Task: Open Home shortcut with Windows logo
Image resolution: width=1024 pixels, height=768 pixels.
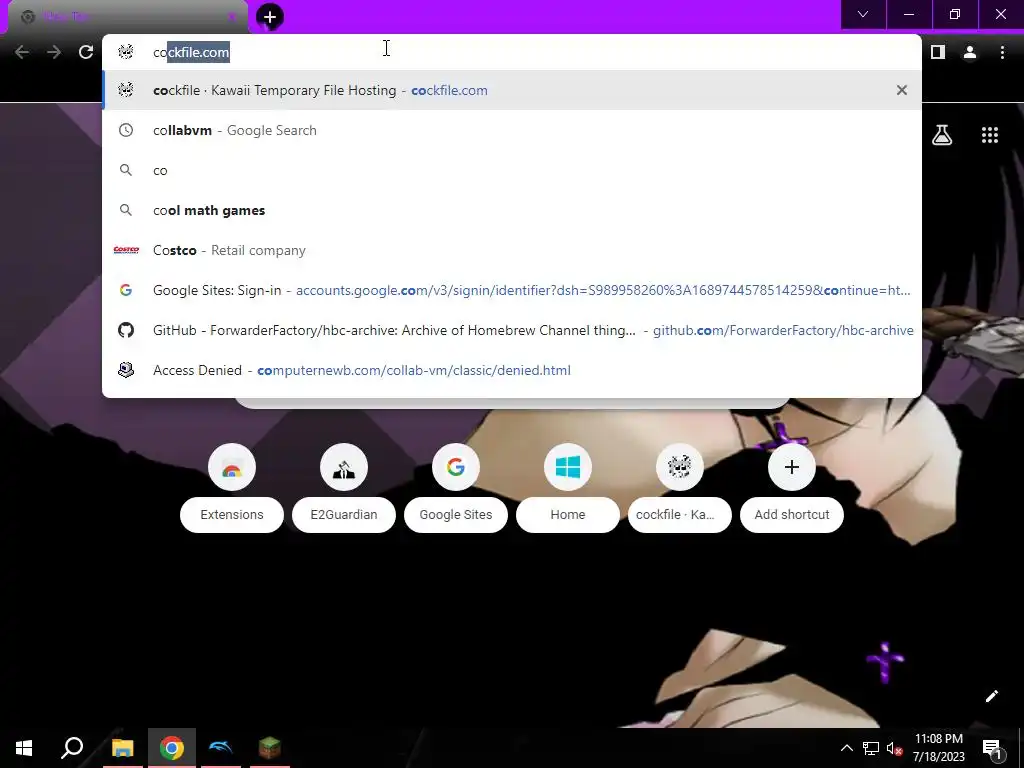Action: click(568, 467)
